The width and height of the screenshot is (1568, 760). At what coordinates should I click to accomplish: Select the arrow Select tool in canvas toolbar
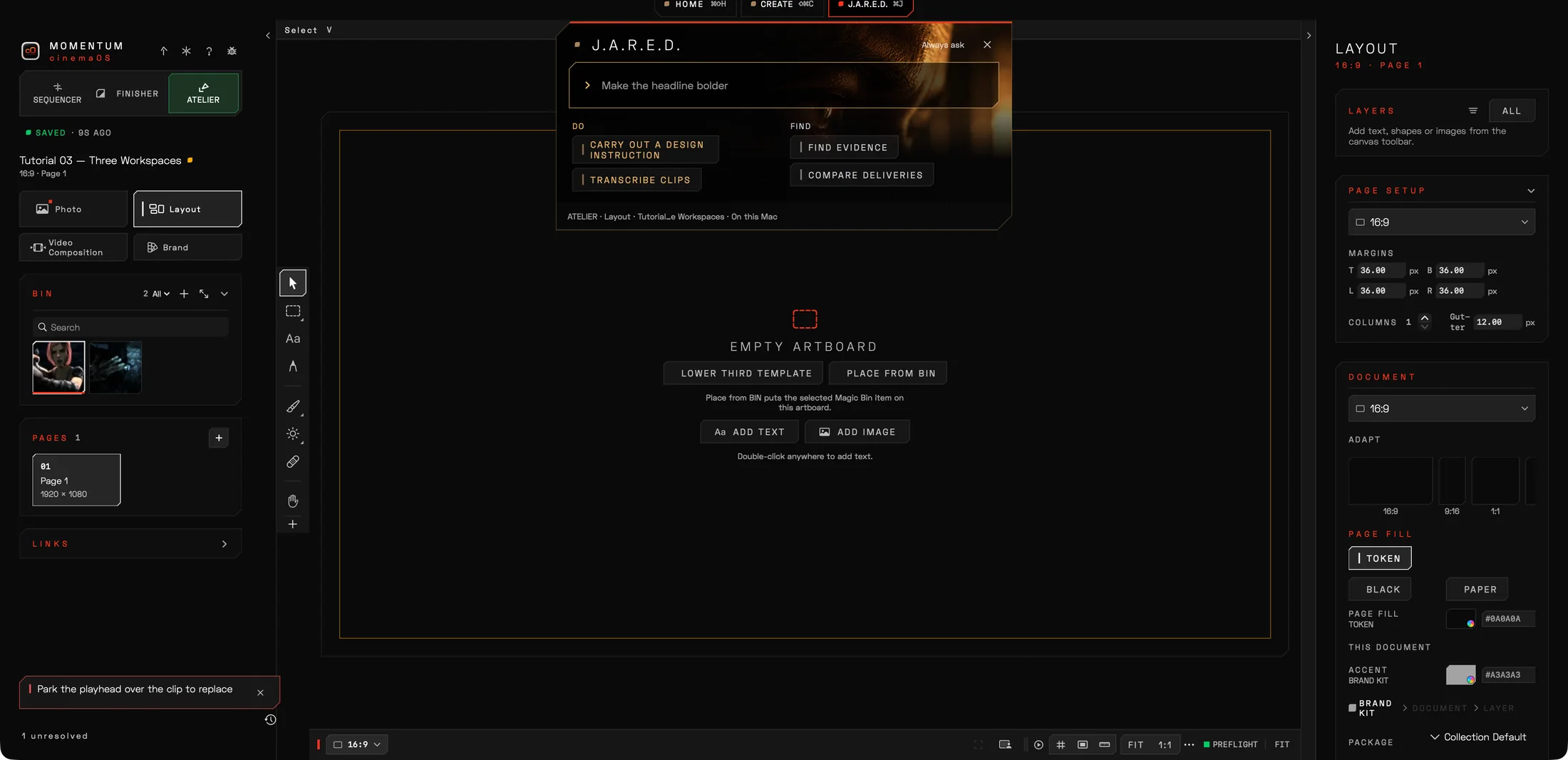pyautogui.click(x=293, y=283)
